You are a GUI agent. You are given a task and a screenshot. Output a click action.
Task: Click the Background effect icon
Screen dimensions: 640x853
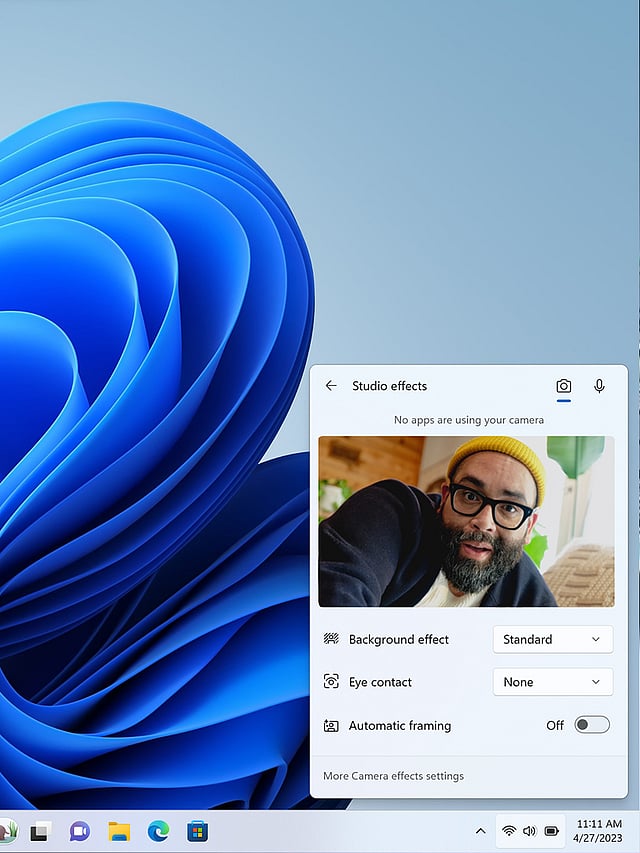click(x=331, y=639)
